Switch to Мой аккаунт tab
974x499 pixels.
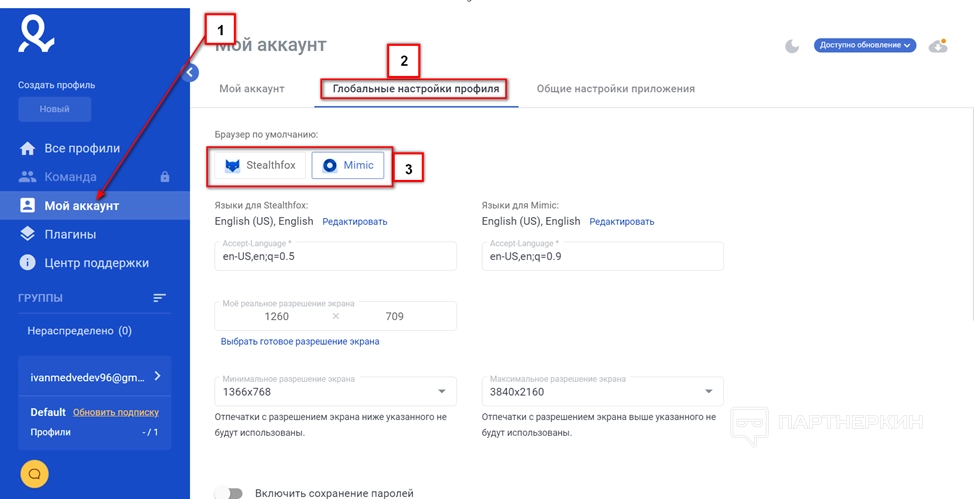pyautogui.click(x=252, y=89)
